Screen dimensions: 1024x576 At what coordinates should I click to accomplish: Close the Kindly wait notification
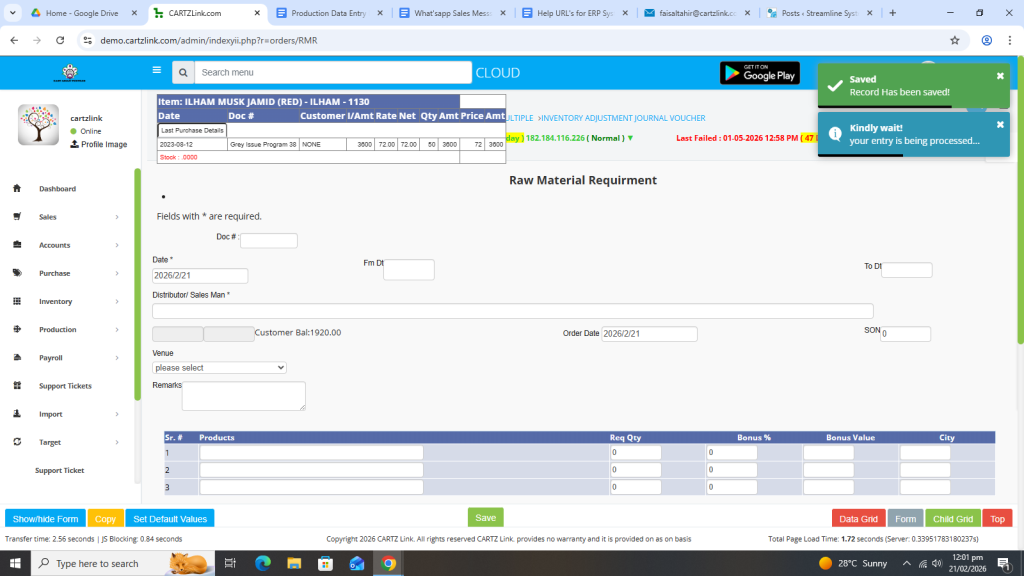1000,125
